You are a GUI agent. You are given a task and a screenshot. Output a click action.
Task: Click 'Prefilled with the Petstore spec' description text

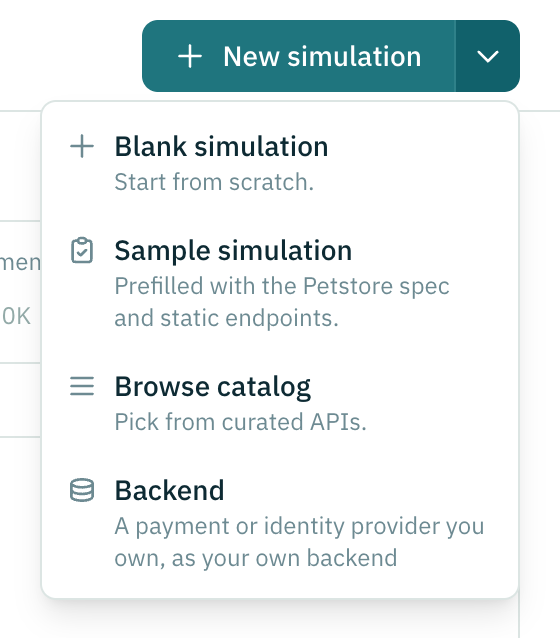click(282, 286)
